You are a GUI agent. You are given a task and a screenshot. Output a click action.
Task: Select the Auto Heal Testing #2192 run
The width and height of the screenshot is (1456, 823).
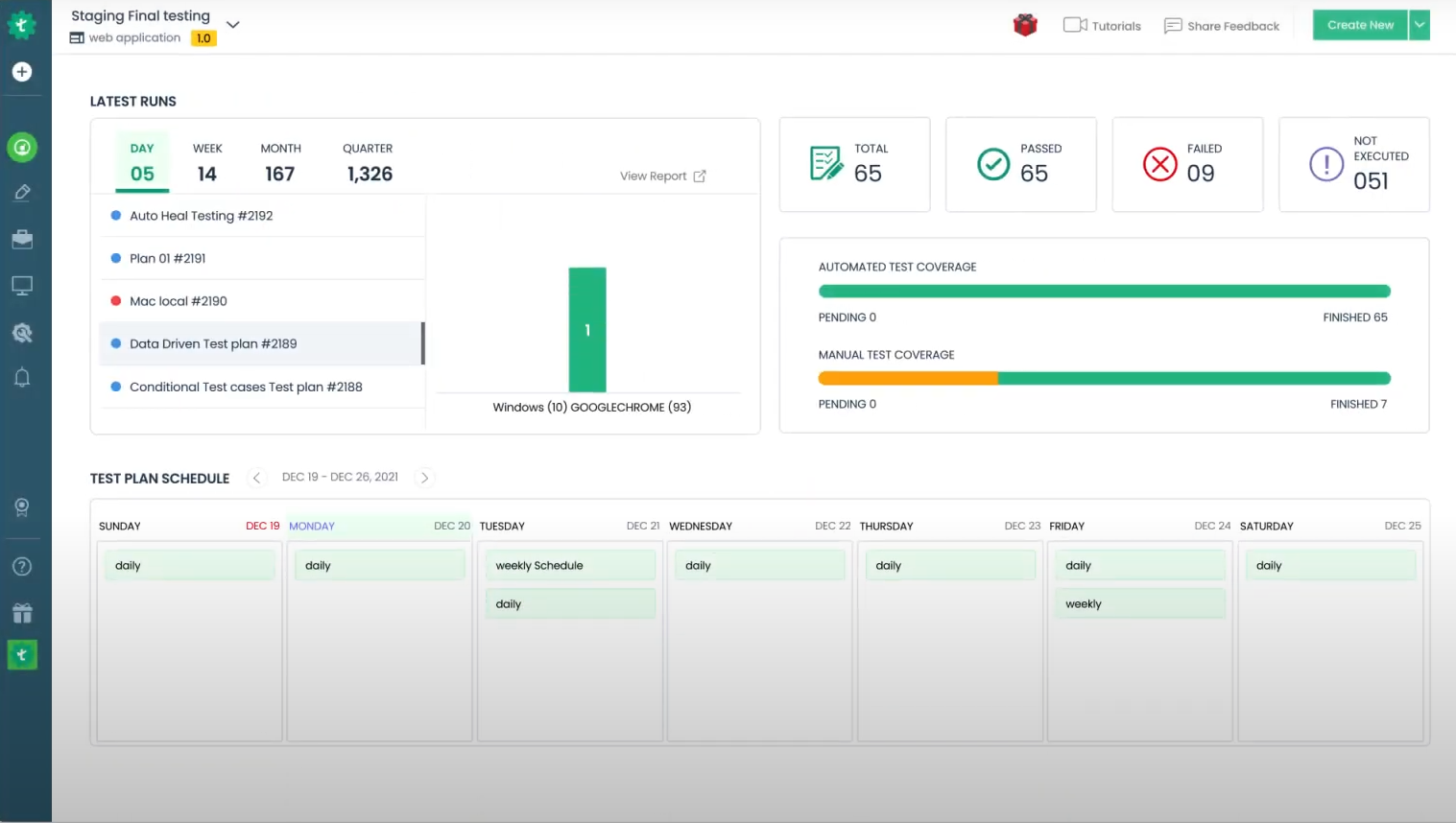(x=262, y=216)
